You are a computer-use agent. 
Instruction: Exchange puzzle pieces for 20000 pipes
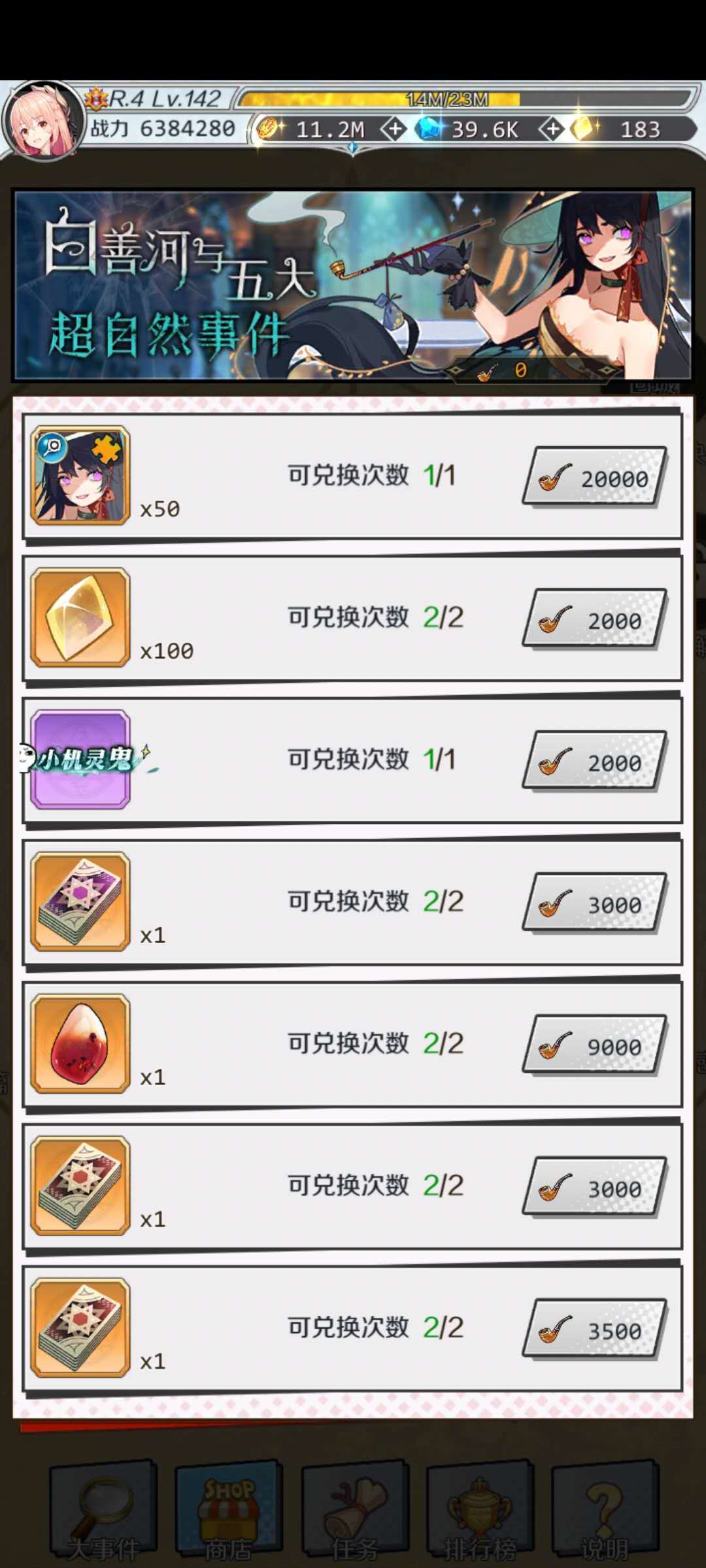[x=594, y=476]
